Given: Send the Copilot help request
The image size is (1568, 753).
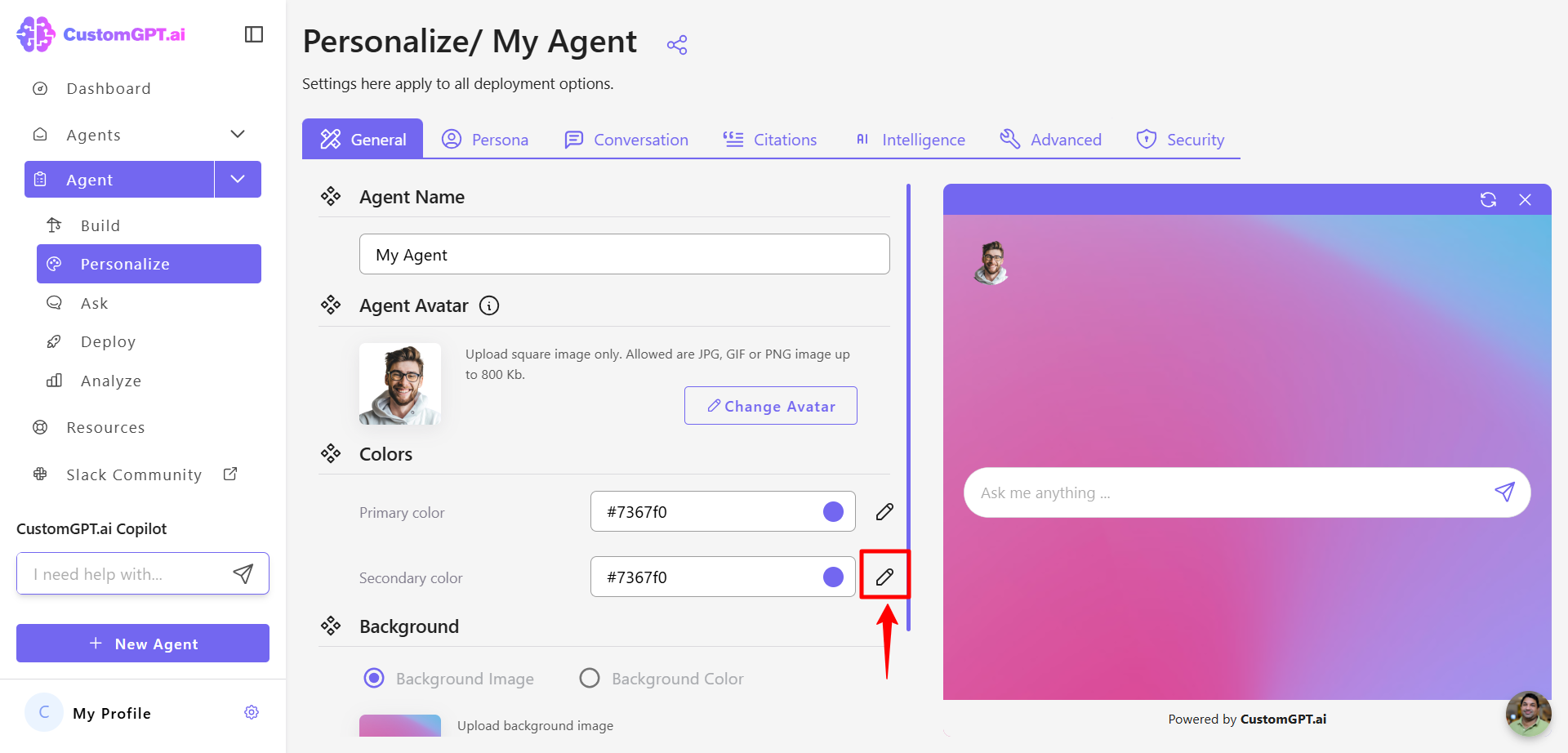Looking at the screenshot, I should pos(243,573).
